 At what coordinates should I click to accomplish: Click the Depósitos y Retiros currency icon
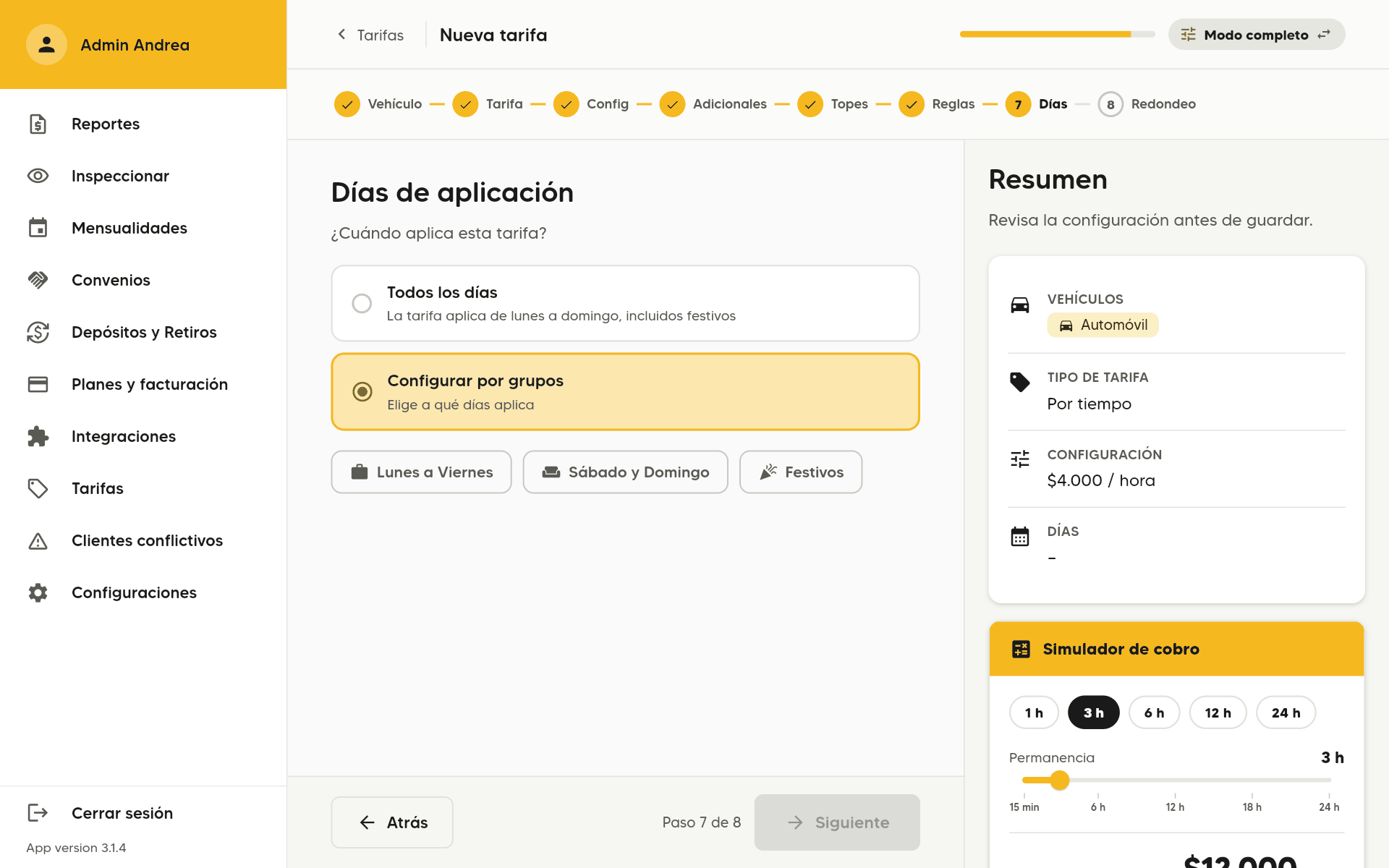[x=38, y=332]
